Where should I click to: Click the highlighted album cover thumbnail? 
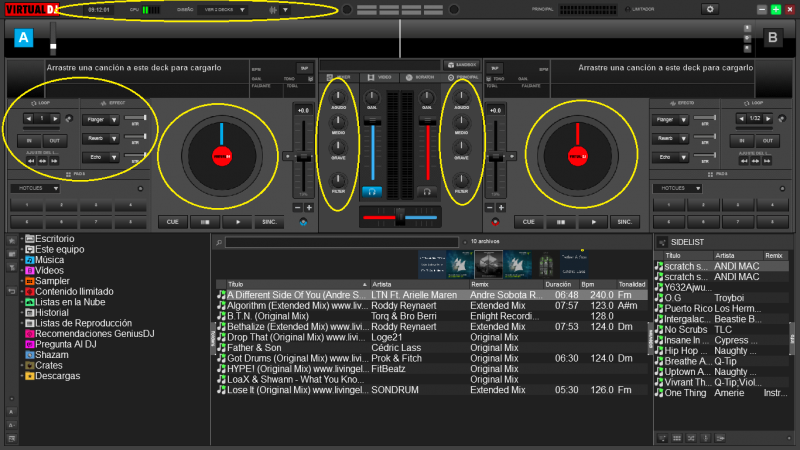tap(488, 264)
